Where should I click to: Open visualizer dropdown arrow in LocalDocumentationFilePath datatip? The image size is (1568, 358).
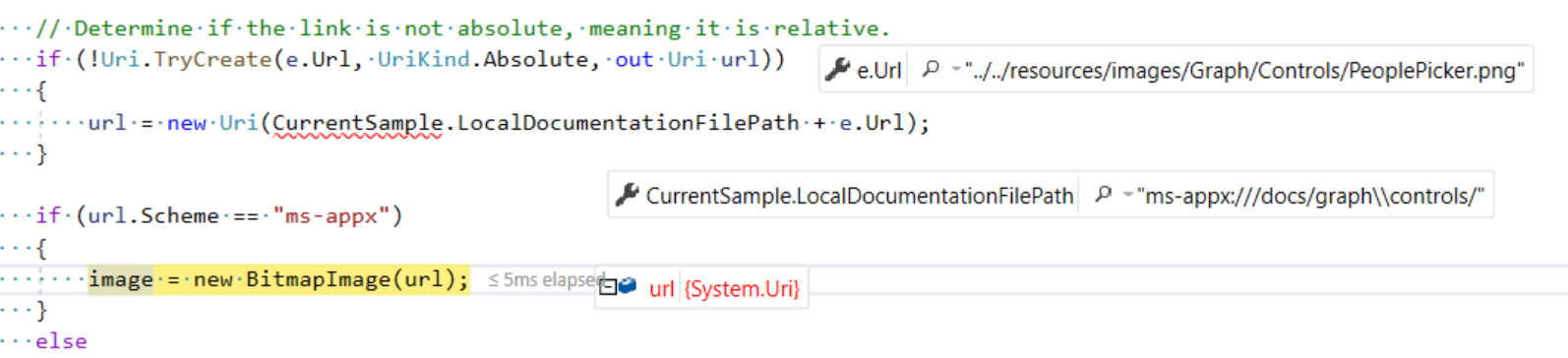1127,195
